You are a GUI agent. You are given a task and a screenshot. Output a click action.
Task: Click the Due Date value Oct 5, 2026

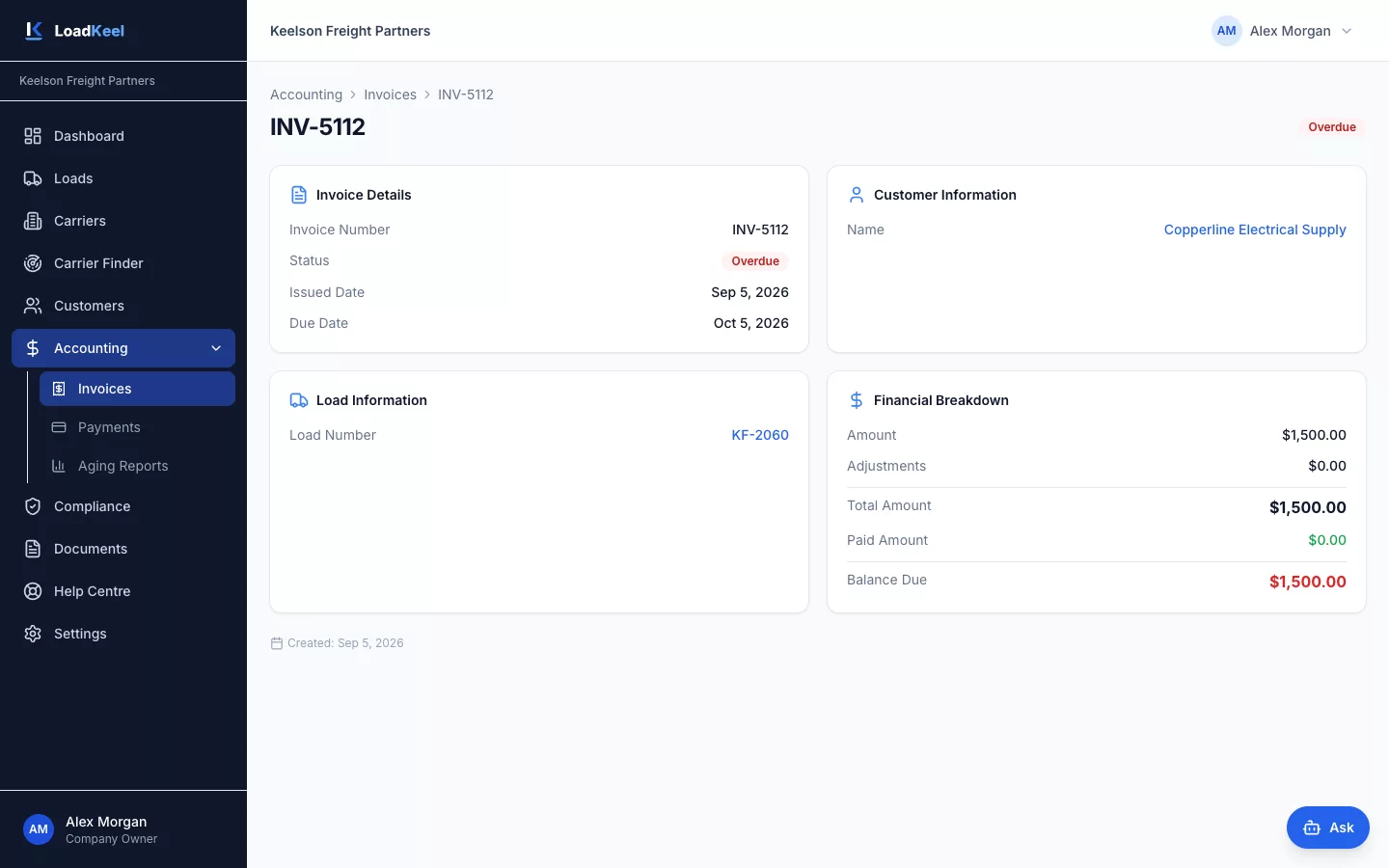tap(751, 323)
